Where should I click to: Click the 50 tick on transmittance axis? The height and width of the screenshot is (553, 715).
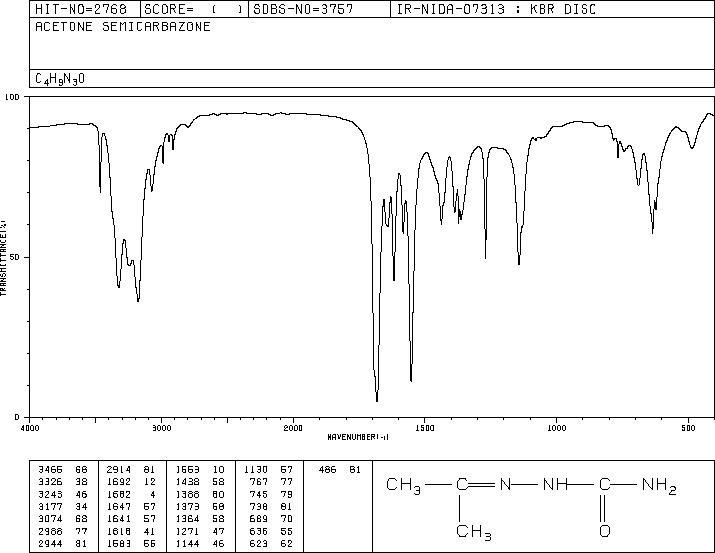tap(16, 257)
